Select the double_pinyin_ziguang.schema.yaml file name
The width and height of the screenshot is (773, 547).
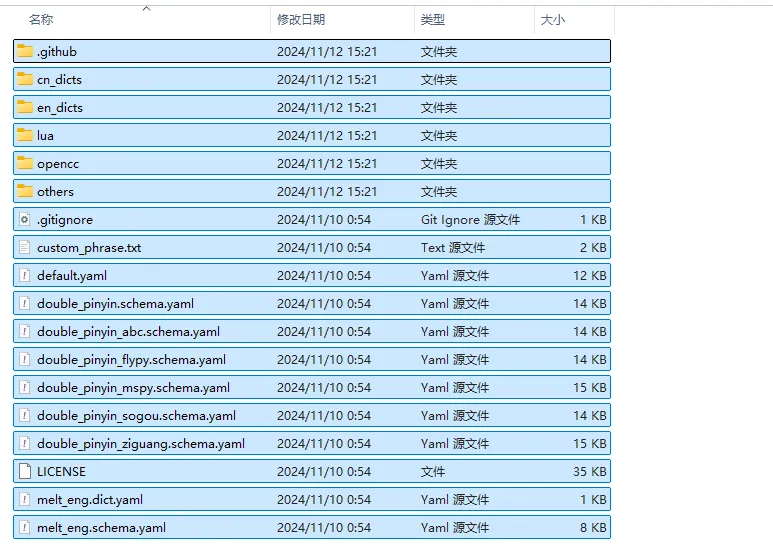[x=141, y=444]
